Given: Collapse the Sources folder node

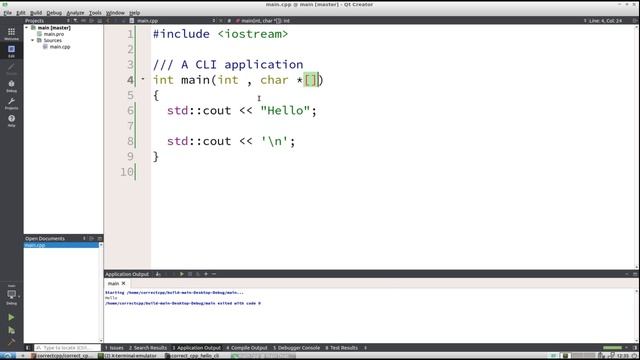Looking at the screenshot, I should 33,40.
